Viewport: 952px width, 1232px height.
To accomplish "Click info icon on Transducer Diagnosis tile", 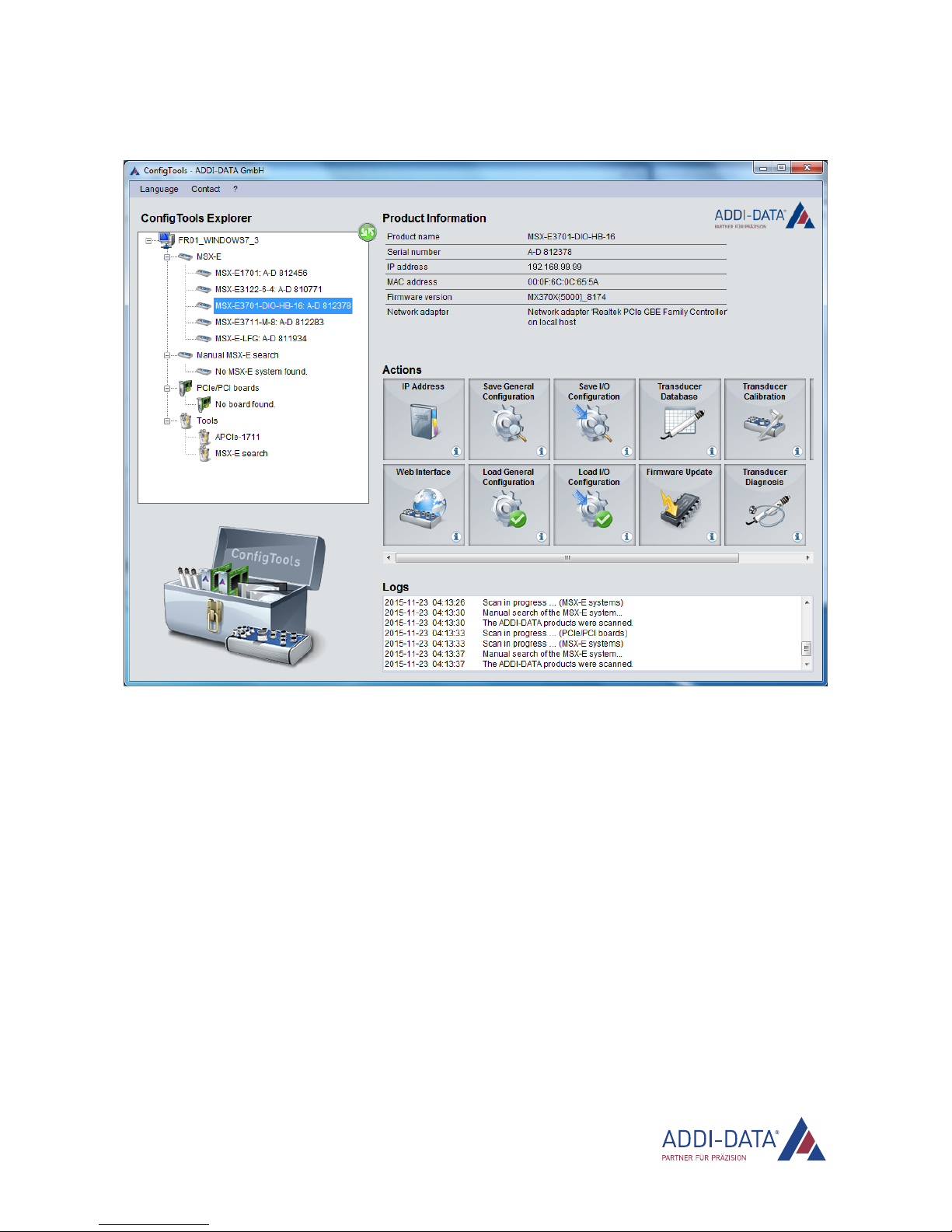I will click(797, 537).
